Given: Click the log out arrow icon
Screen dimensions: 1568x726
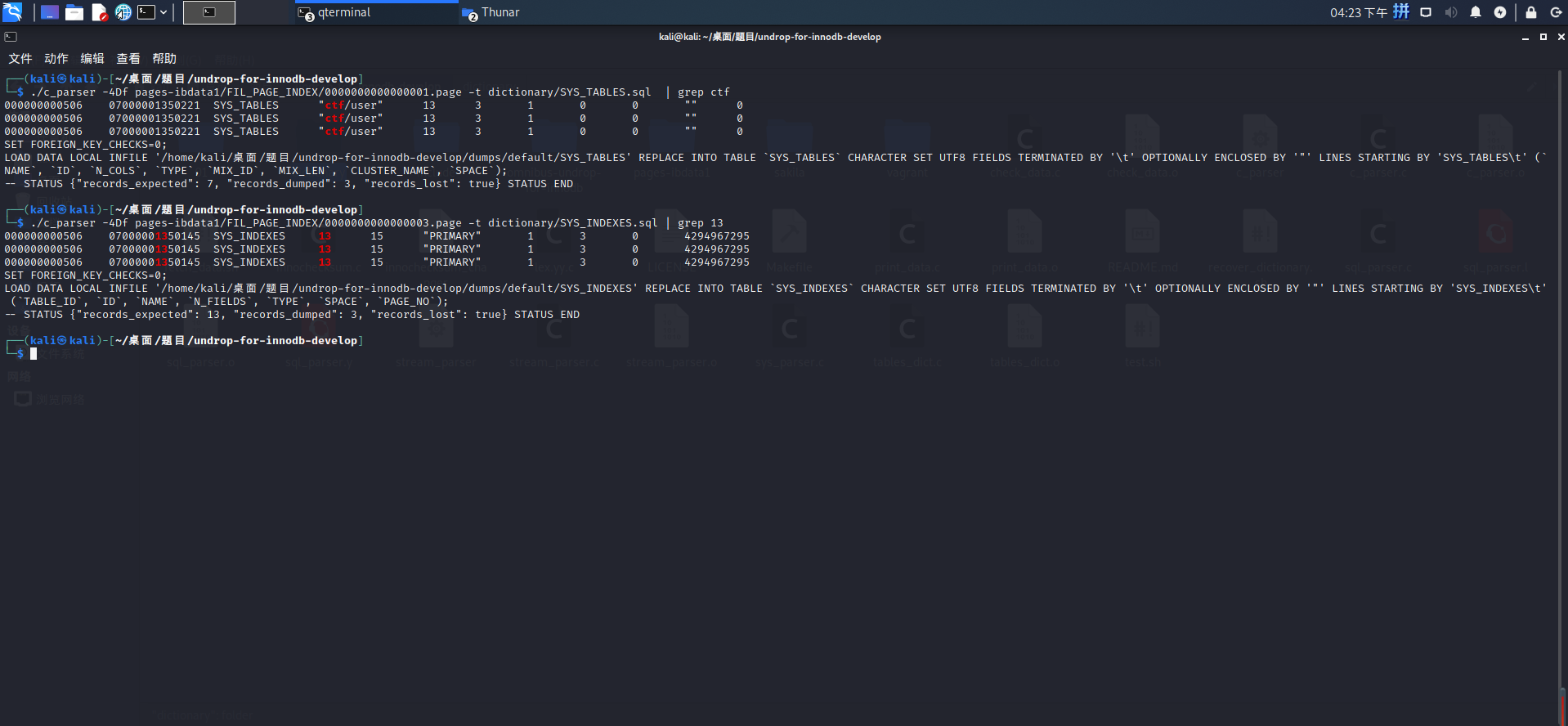Looking at the screenshot, I should pos(1556,12).
